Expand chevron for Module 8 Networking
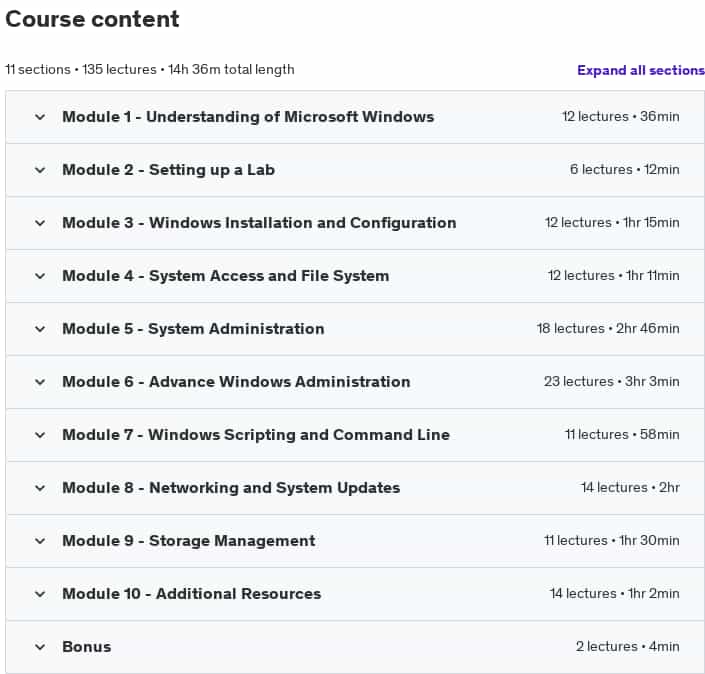 (40, 488)
